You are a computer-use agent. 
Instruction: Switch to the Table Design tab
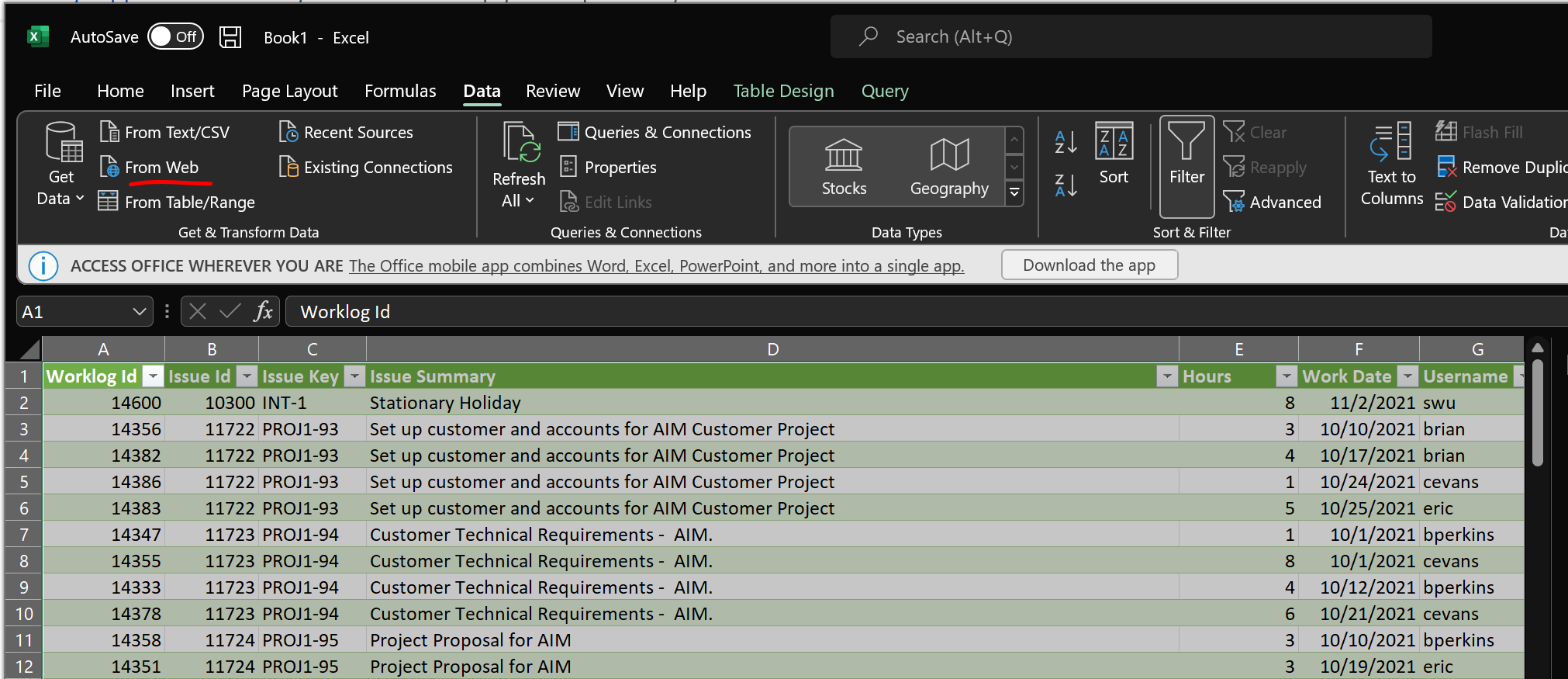[x=783, y=91]
